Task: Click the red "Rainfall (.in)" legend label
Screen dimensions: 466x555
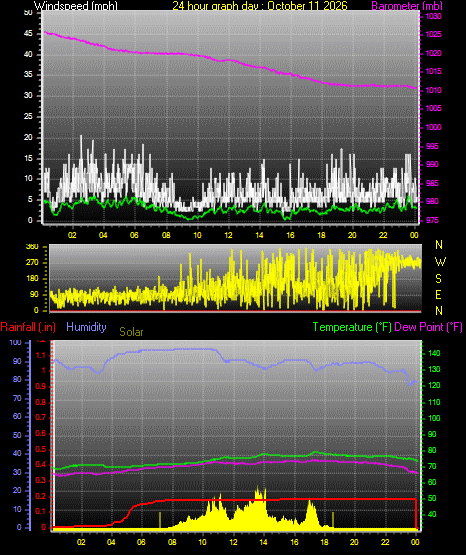Action: (x=28, y=327)
